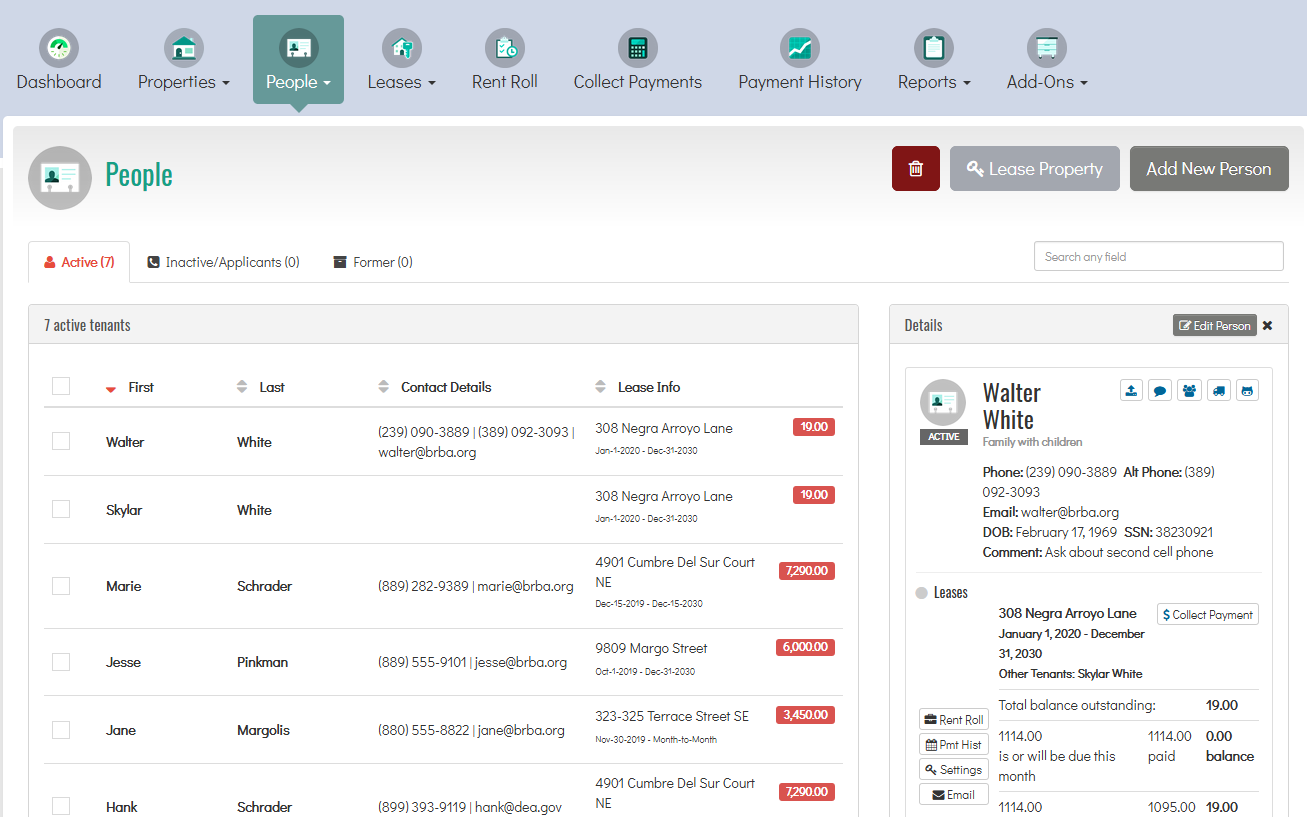Switch to the Former tab
The height and width of the screenshot is (817, 1307).
click(373, 262)
